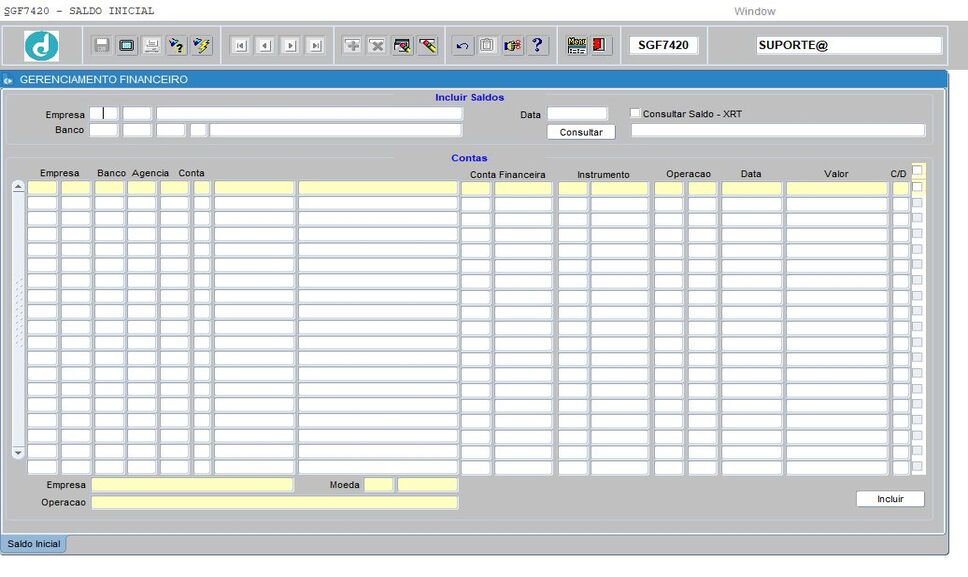Click the 'Conta Financeira' column header
Image resolution: width=968 pixels, height=577 pixels.
click(507, 175)
